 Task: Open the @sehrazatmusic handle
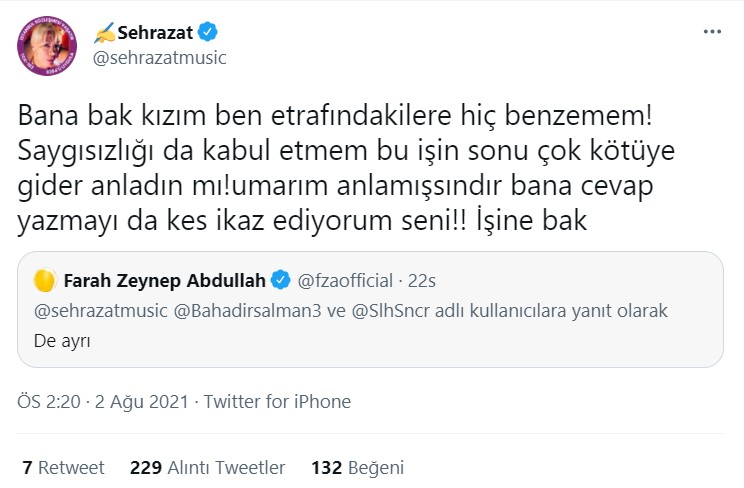coord(160,57)
